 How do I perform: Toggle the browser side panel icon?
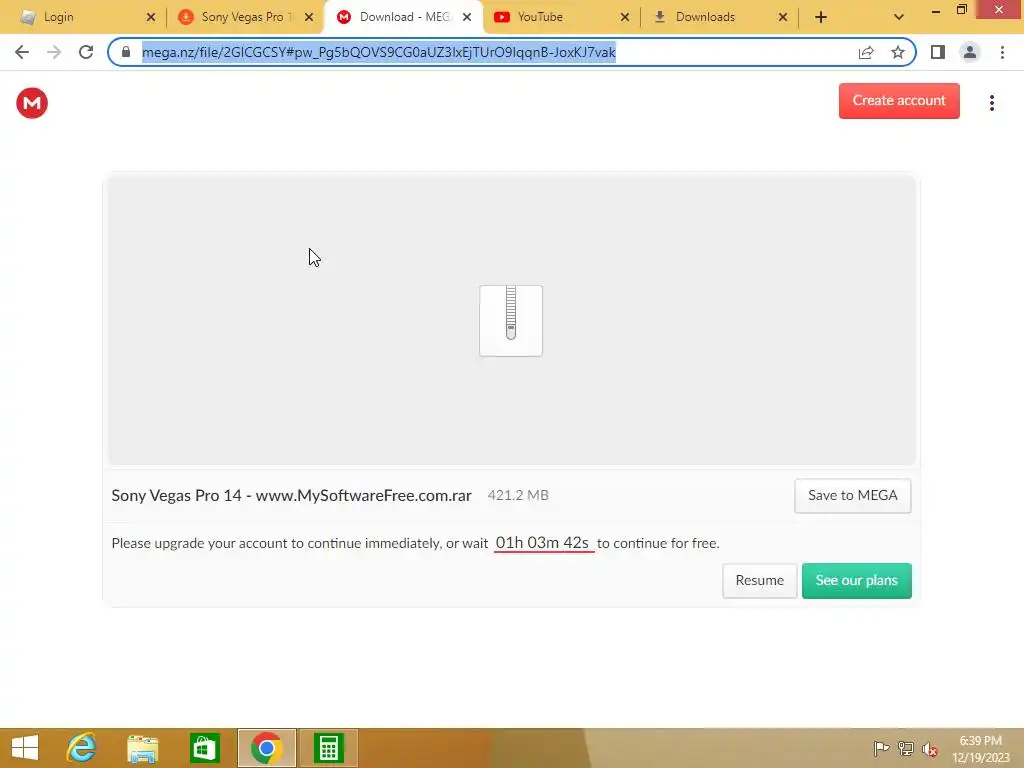[x=938, y=52]
